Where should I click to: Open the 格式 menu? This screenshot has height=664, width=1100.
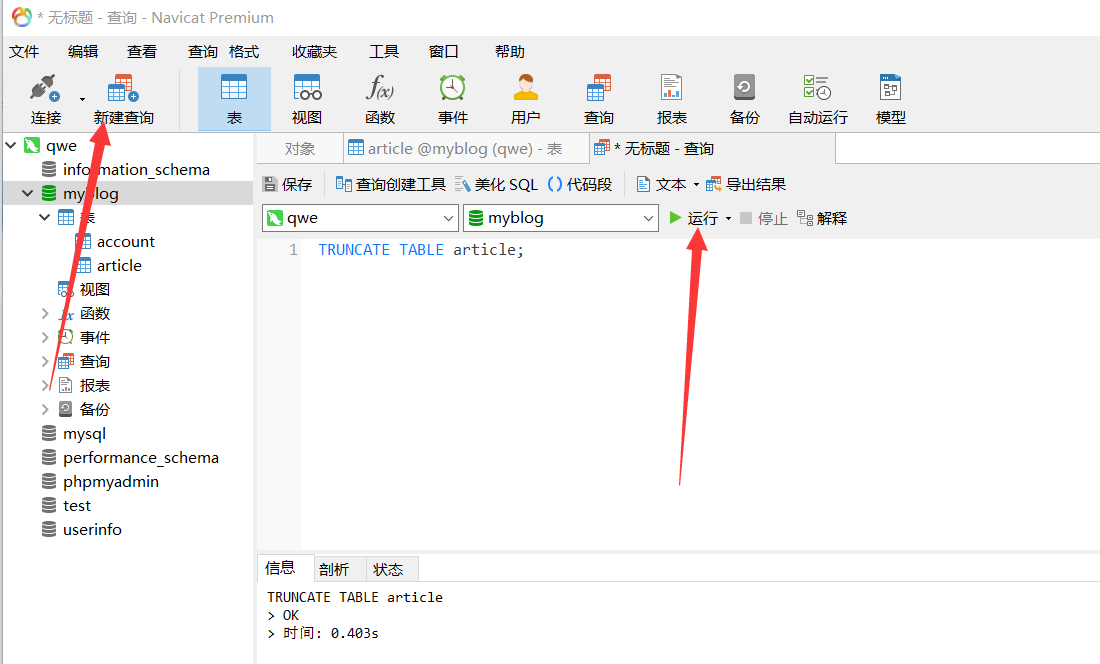(244, 51)
